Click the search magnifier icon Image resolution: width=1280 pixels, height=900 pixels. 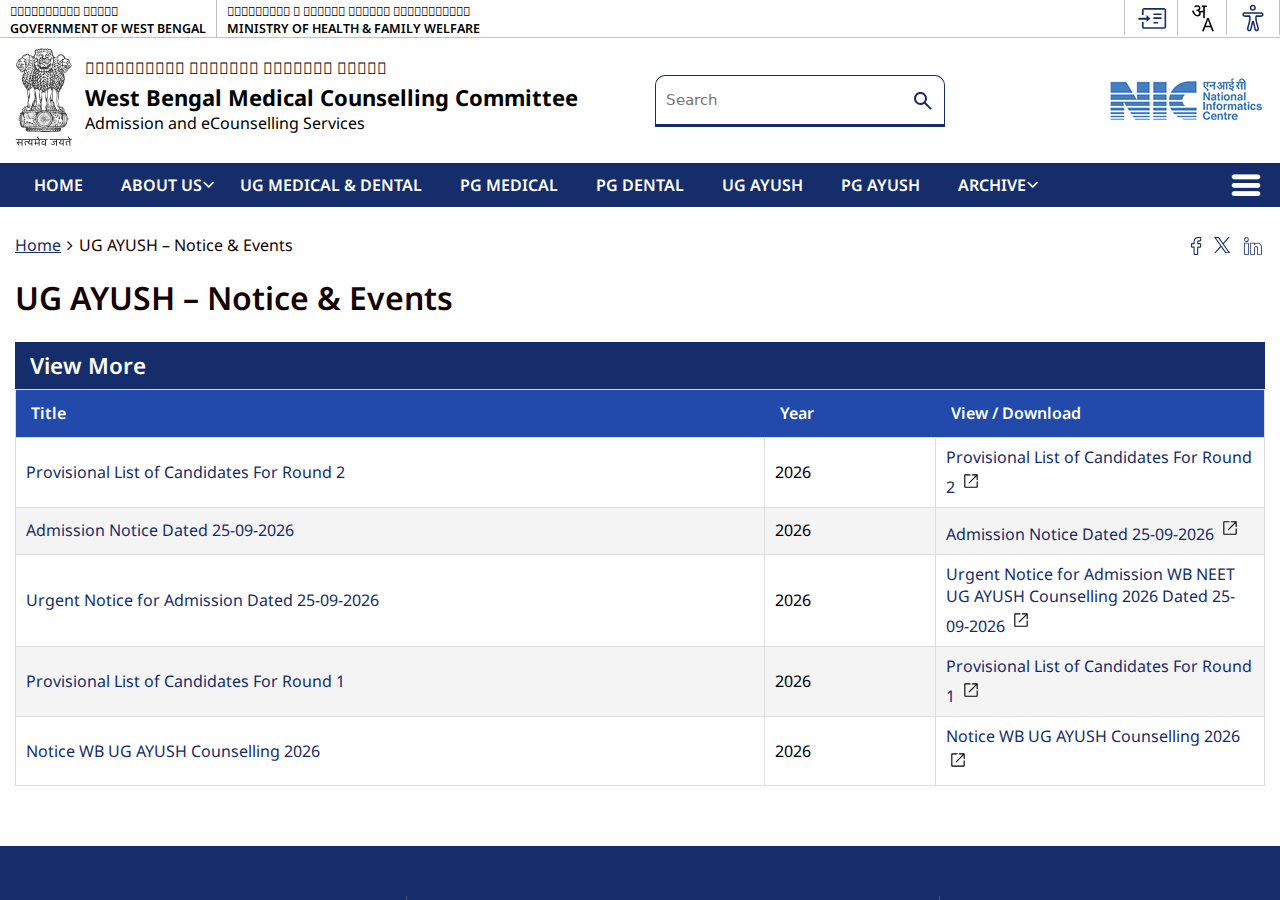(922, 100)
